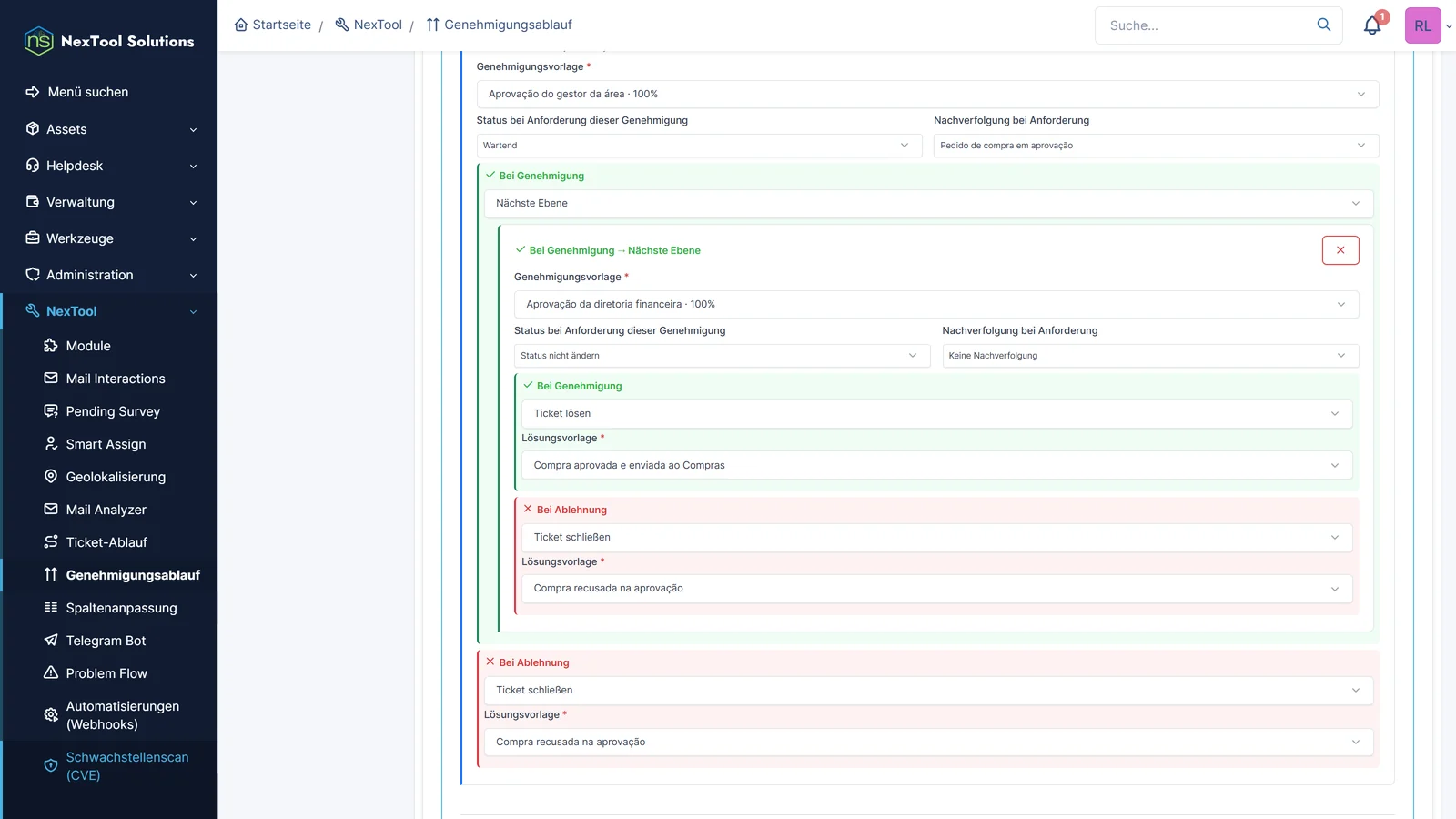Screen dimensions: 1456x819
Task: Click the NexTool Solutions logo icon
Action: [x=38, y=41]
